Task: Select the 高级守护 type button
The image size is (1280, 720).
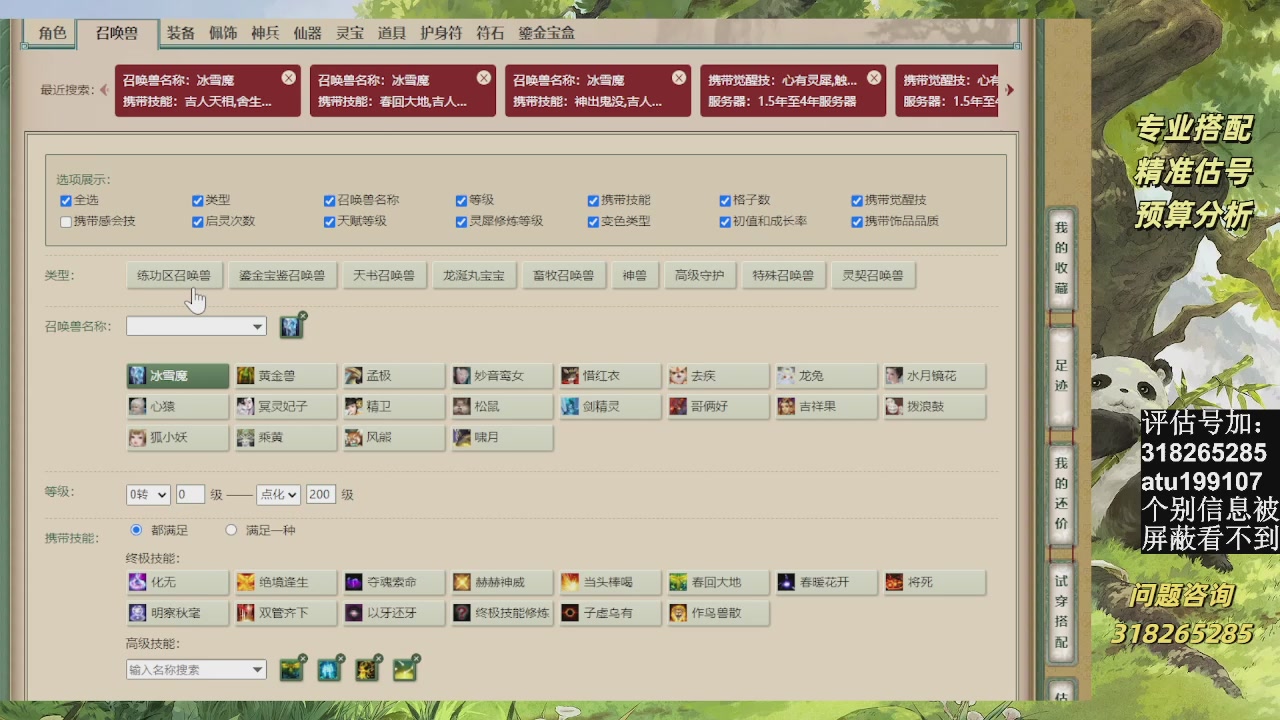Action: pos(699,275)
